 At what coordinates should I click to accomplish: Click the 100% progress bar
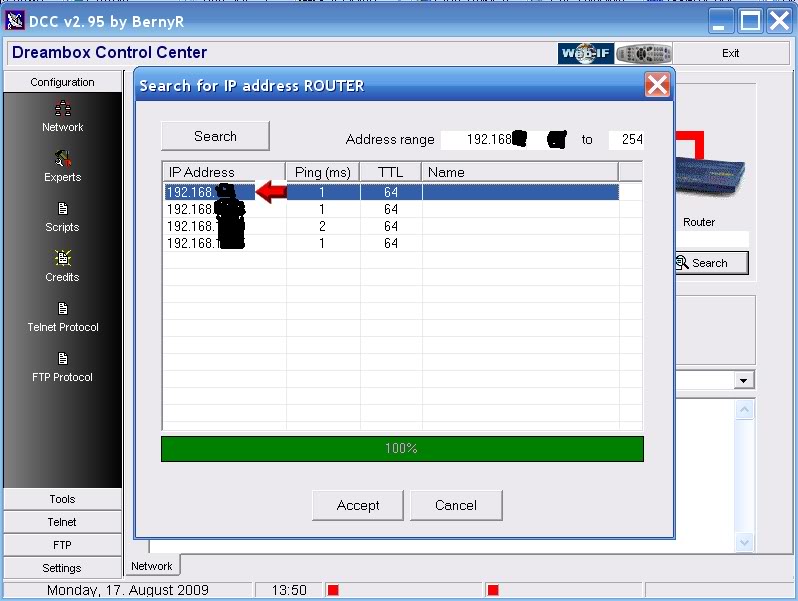click(x=402, y=448)
